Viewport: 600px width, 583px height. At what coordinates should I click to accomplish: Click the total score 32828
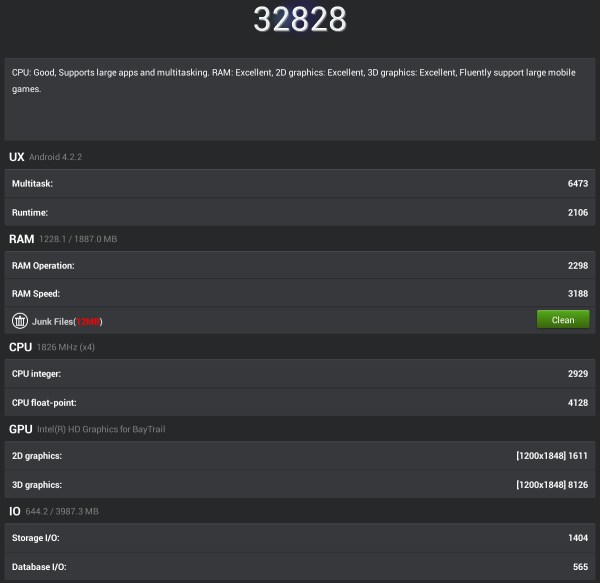point(300,19)
